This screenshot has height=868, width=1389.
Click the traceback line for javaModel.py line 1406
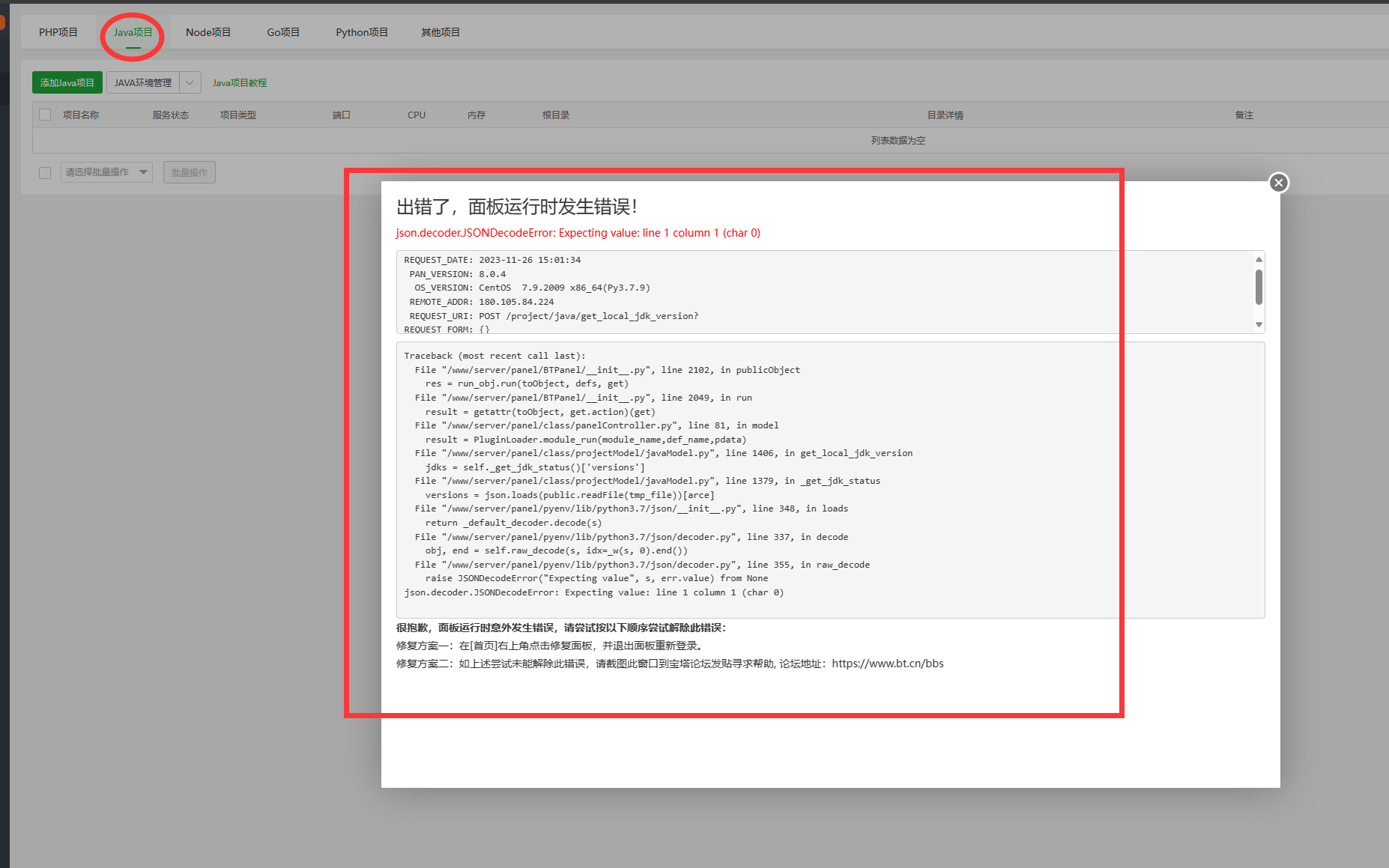click(x=664, y=453)
